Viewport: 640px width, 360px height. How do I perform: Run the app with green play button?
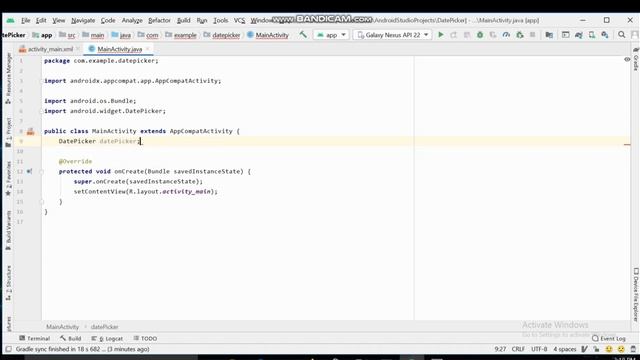pyautogui.click(x=441, y=35)
